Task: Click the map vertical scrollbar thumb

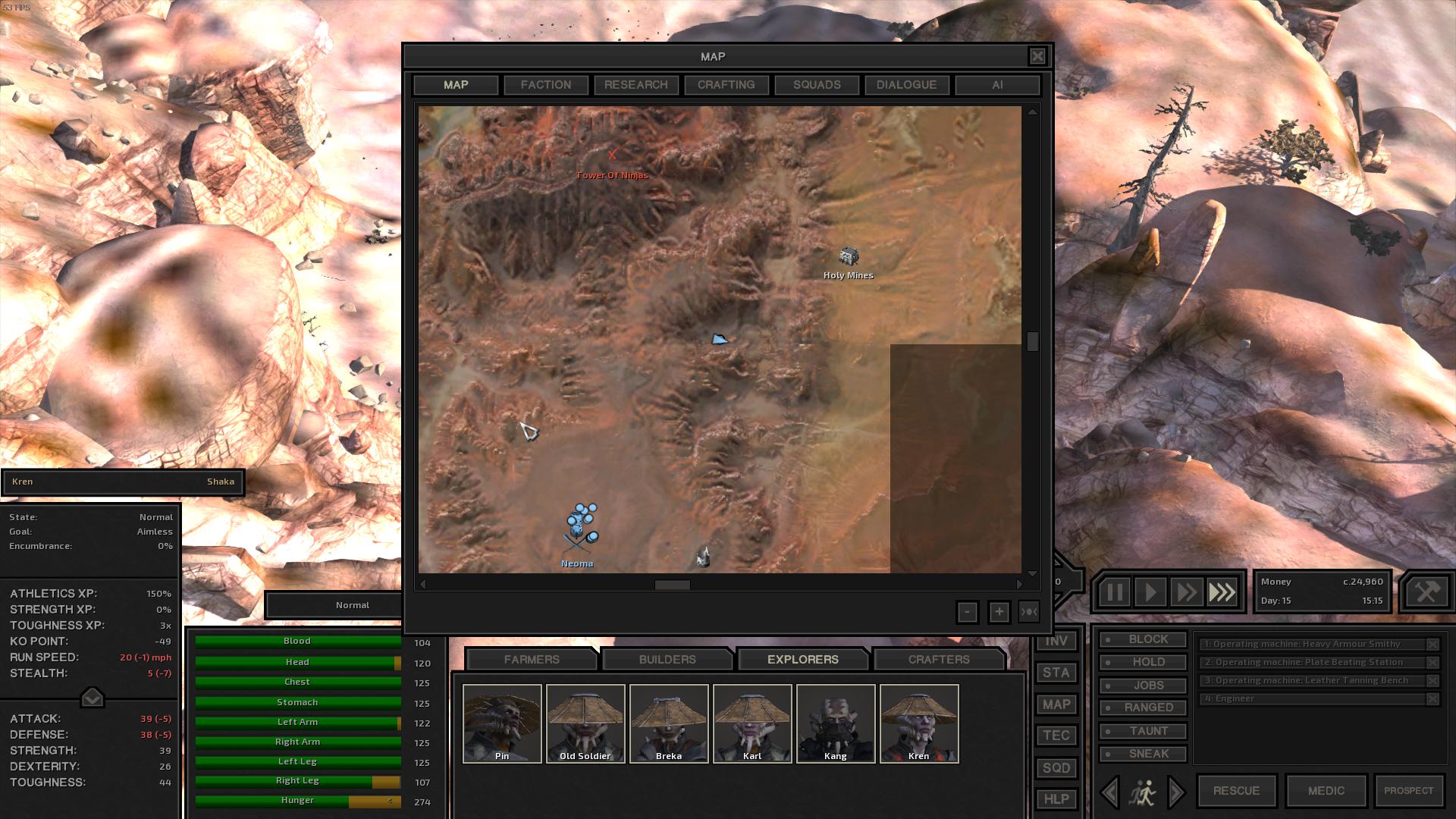Action: [1032, 341]
